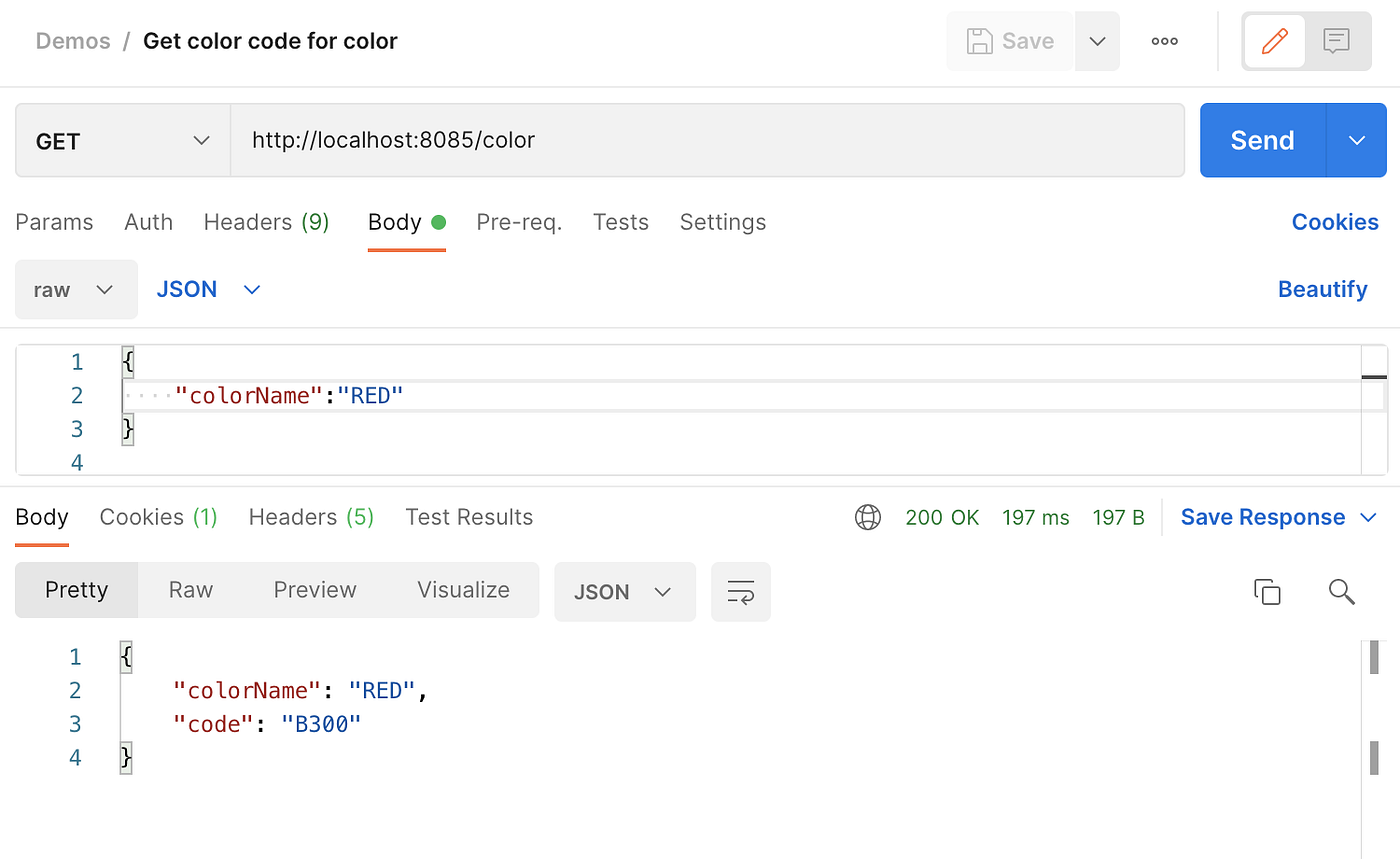Click the Save request icon
This screenshot has width=1400, height=859.
(1010, 41)
